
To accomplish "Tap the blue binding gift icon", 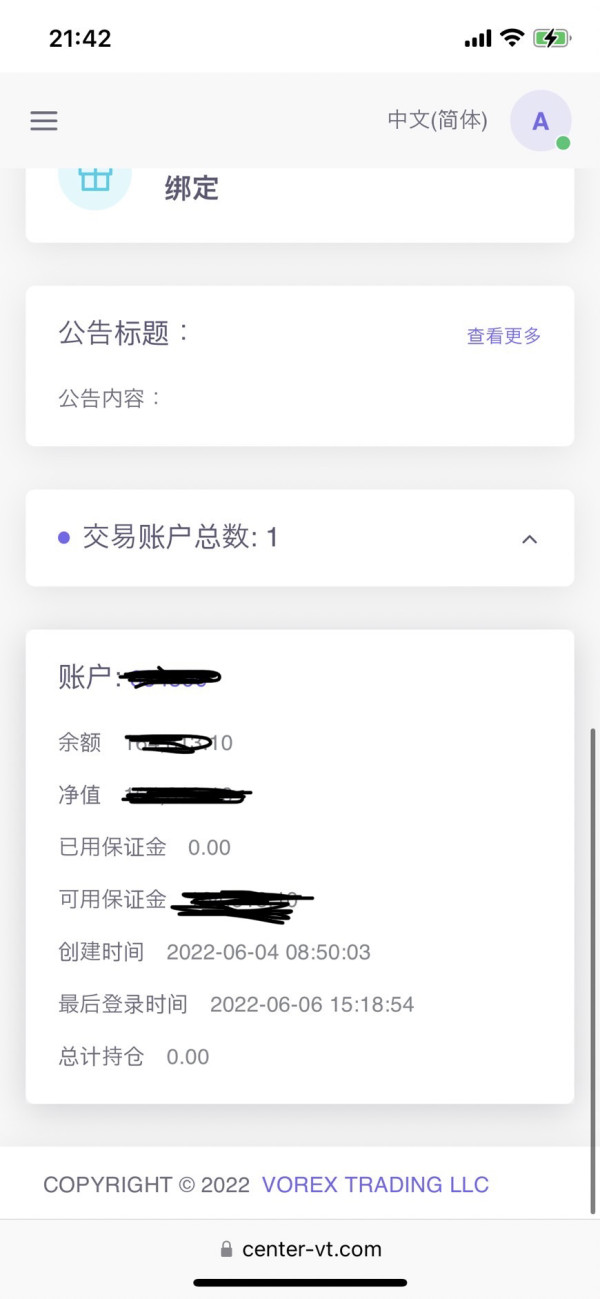I will tap(95, 180).
